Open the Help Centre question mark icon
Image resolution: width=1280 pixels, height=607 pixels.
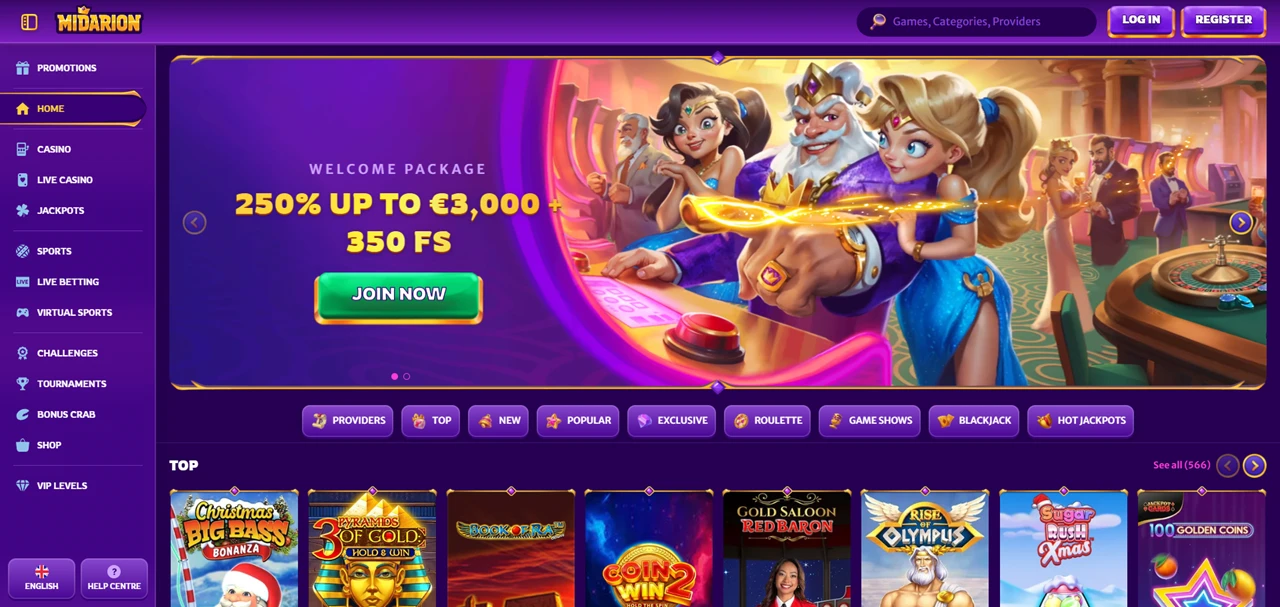114,572
